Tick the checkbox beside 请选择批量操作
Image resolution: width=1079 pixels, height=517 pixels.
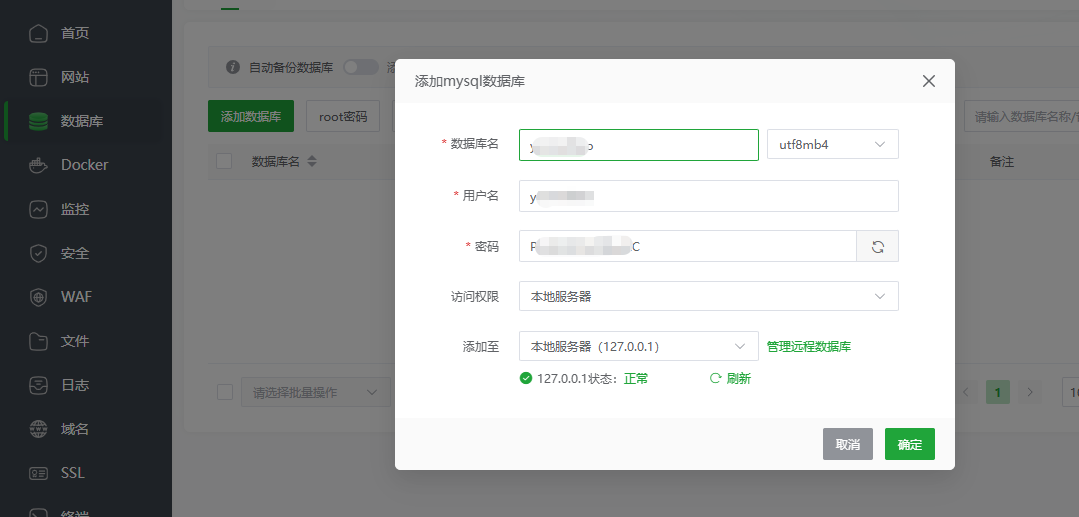click(x=225, y=392)
